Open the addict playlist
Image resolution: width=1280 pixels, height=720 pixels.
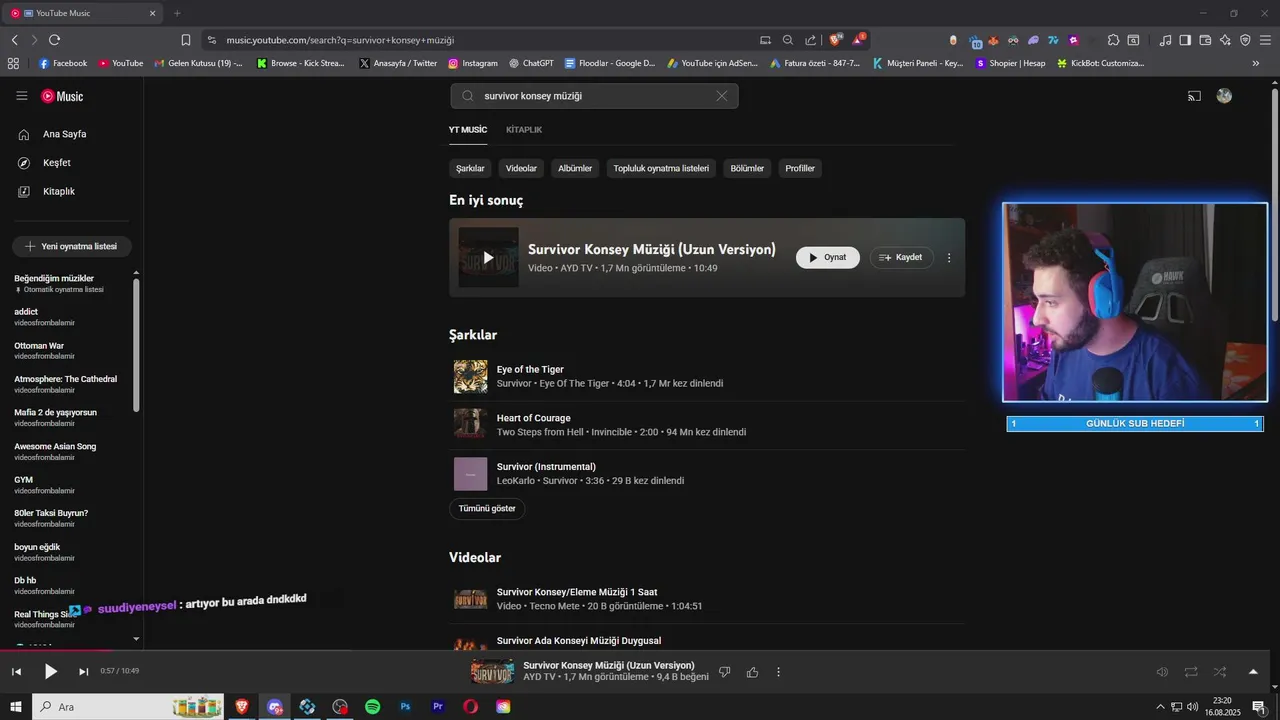[26, 312]
